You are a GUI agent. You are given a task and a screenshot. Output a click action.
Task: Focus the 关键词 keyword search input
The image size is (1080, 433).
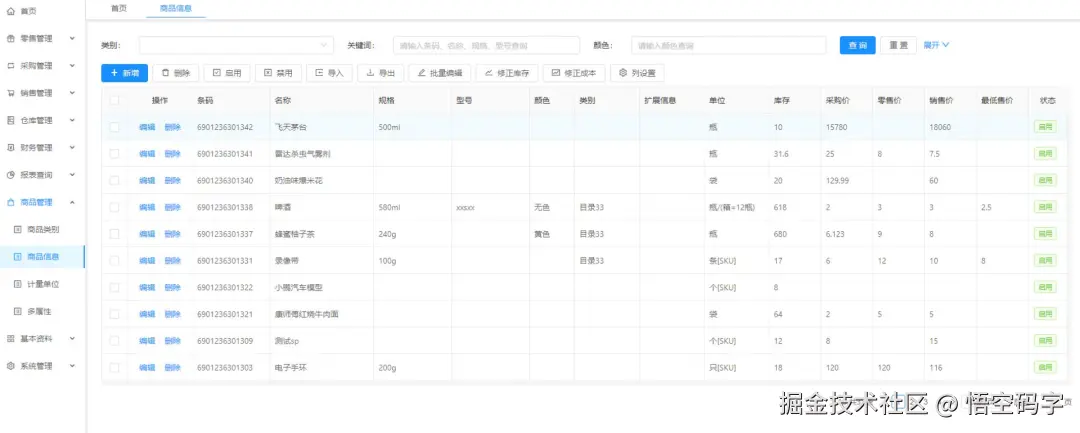[486, 45]
